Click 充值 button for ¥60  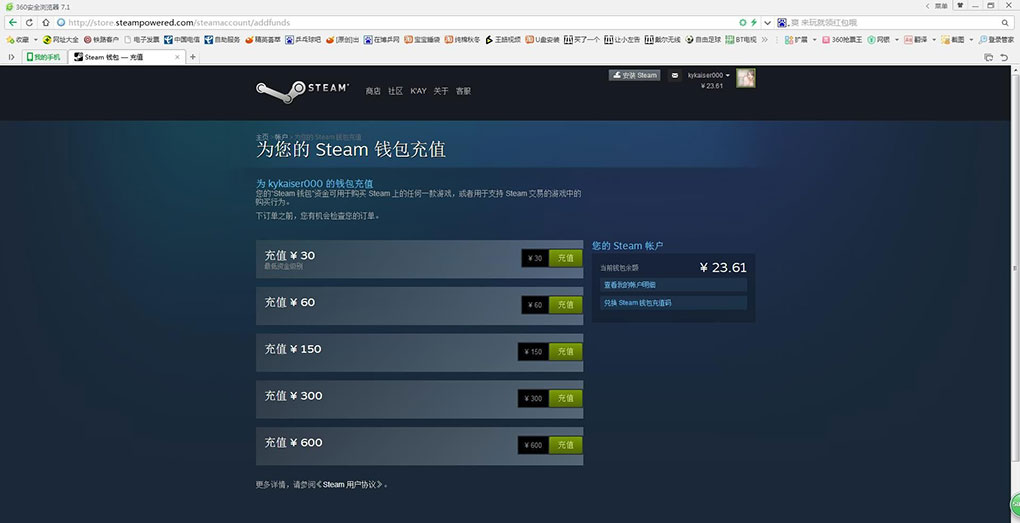pos(566,305)
